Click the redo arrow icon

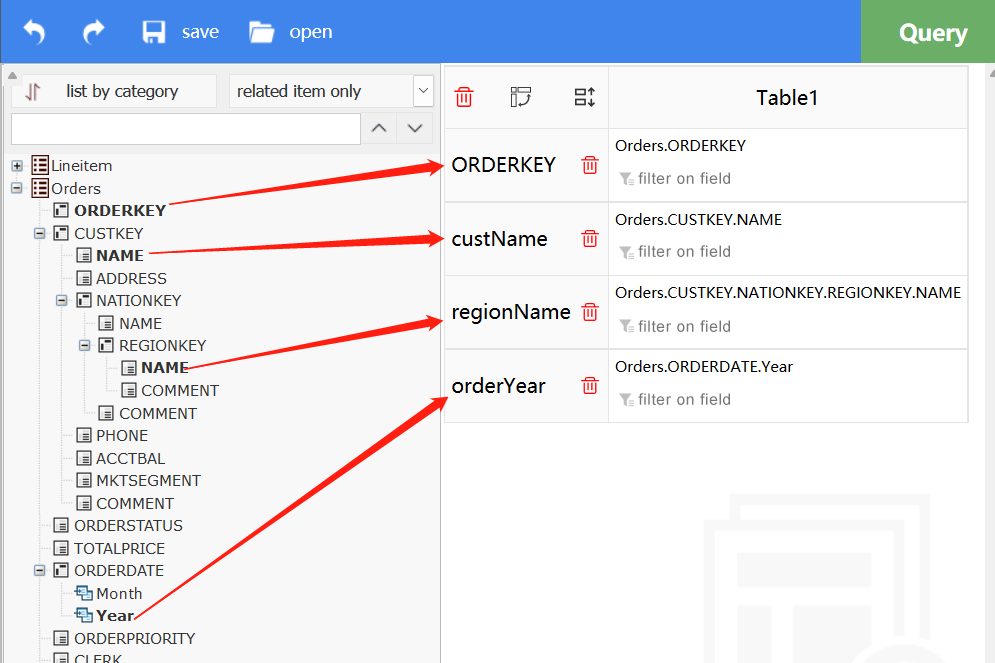[93, 32]
